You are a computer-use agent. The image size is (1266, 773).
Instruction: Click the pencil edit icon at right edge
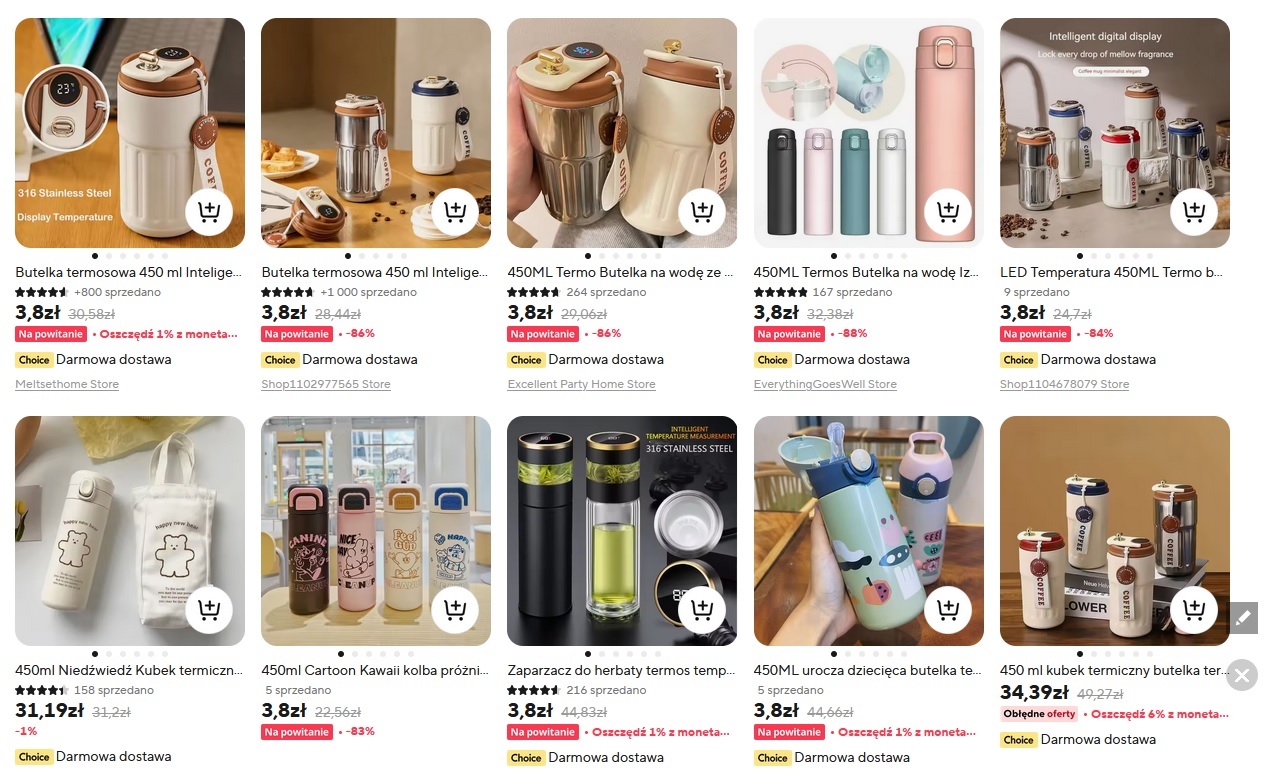click(1242, 618)
